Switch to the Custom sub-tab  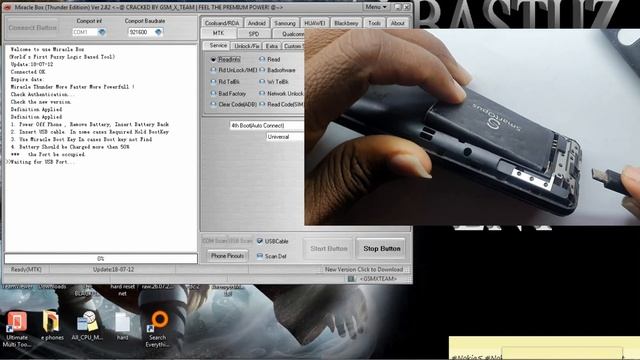pos(293,46)
